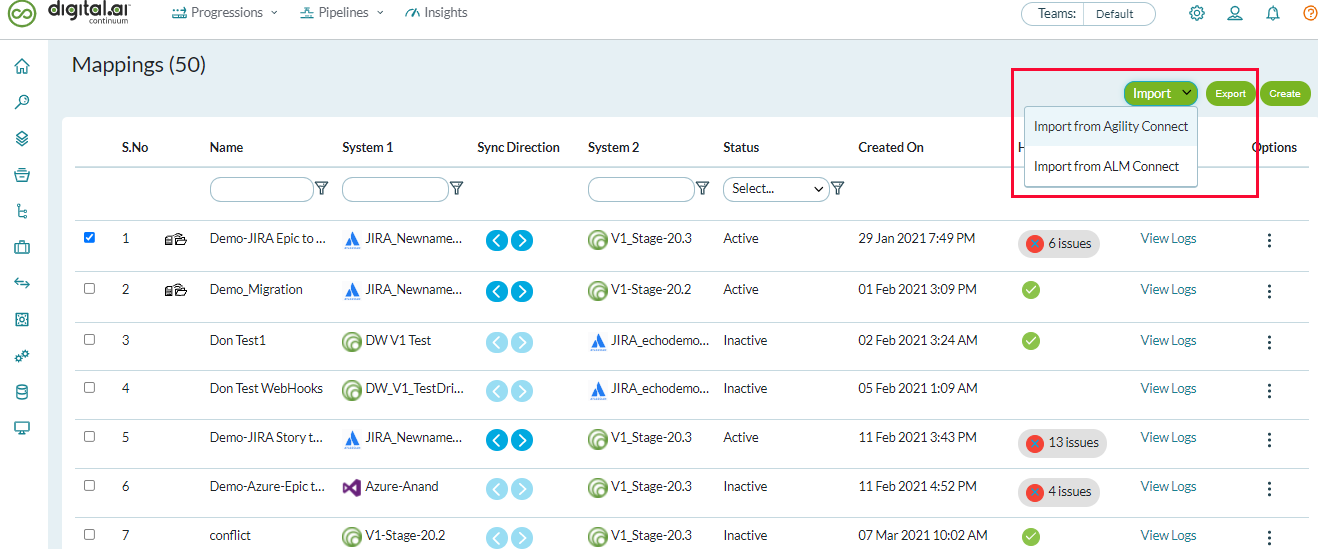
Task: Click left sync arrow for Demo-JIRA Epic row
Action: [x=497, y=240]
